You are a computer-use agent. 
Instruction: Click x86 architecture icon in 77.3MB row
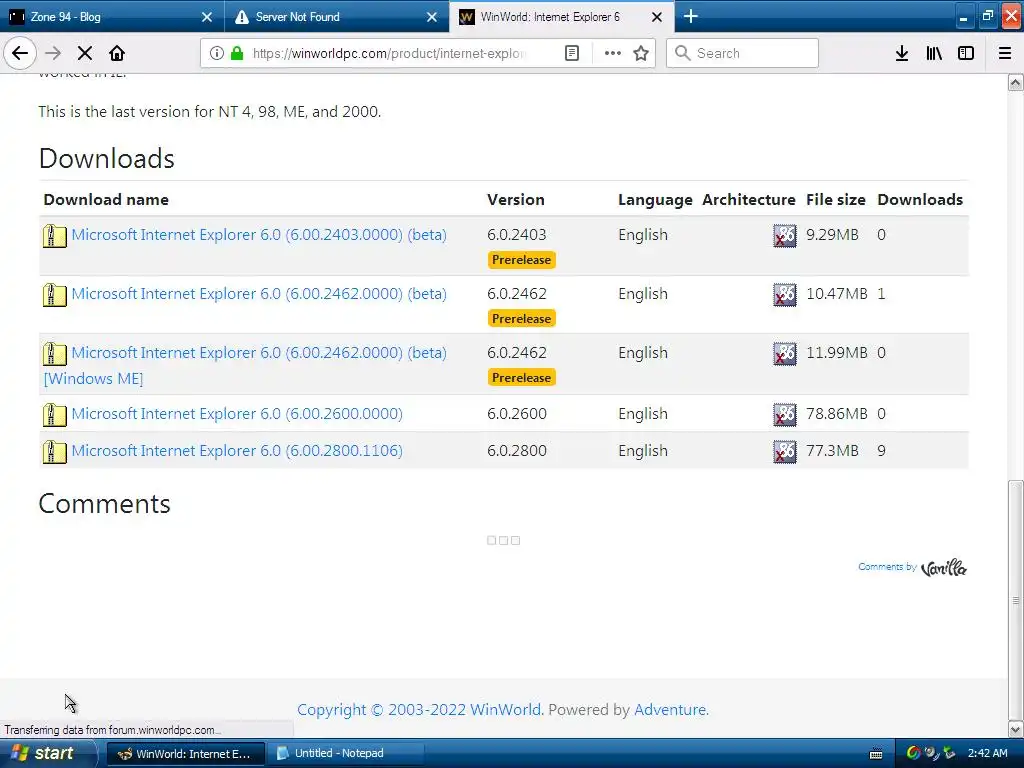coord(784,451)
